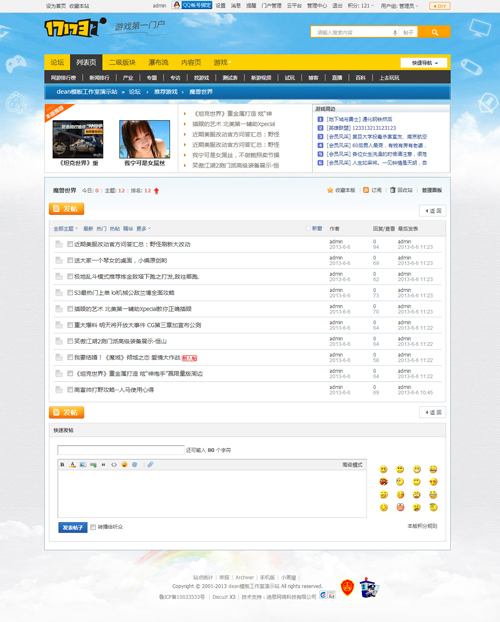Click the insert image editor icon
The image size is (500, 622).
tap(83, 465)
